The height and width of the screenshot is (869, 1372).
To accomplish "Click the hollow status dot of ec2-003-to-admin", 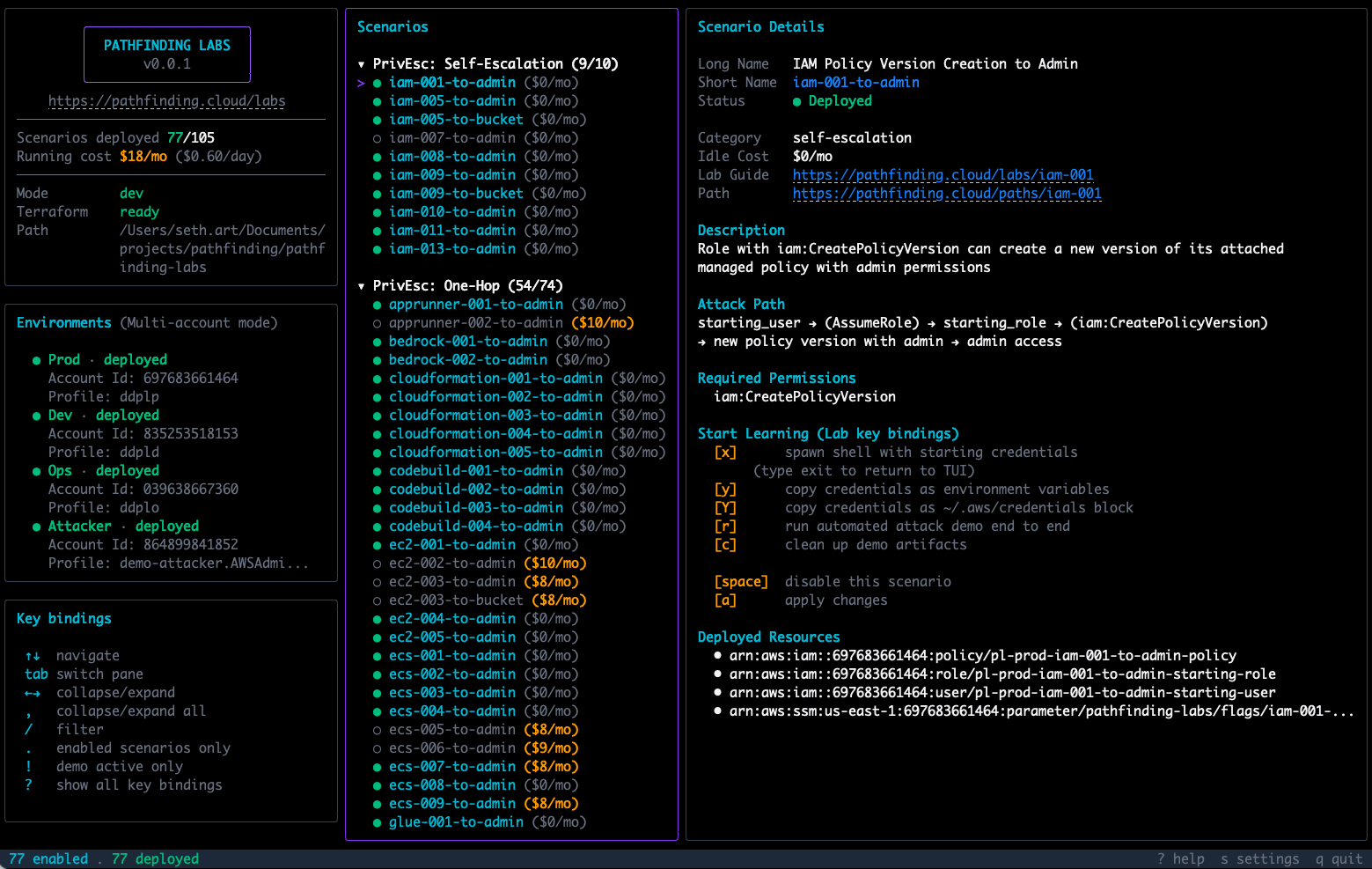I will (378, 582).
